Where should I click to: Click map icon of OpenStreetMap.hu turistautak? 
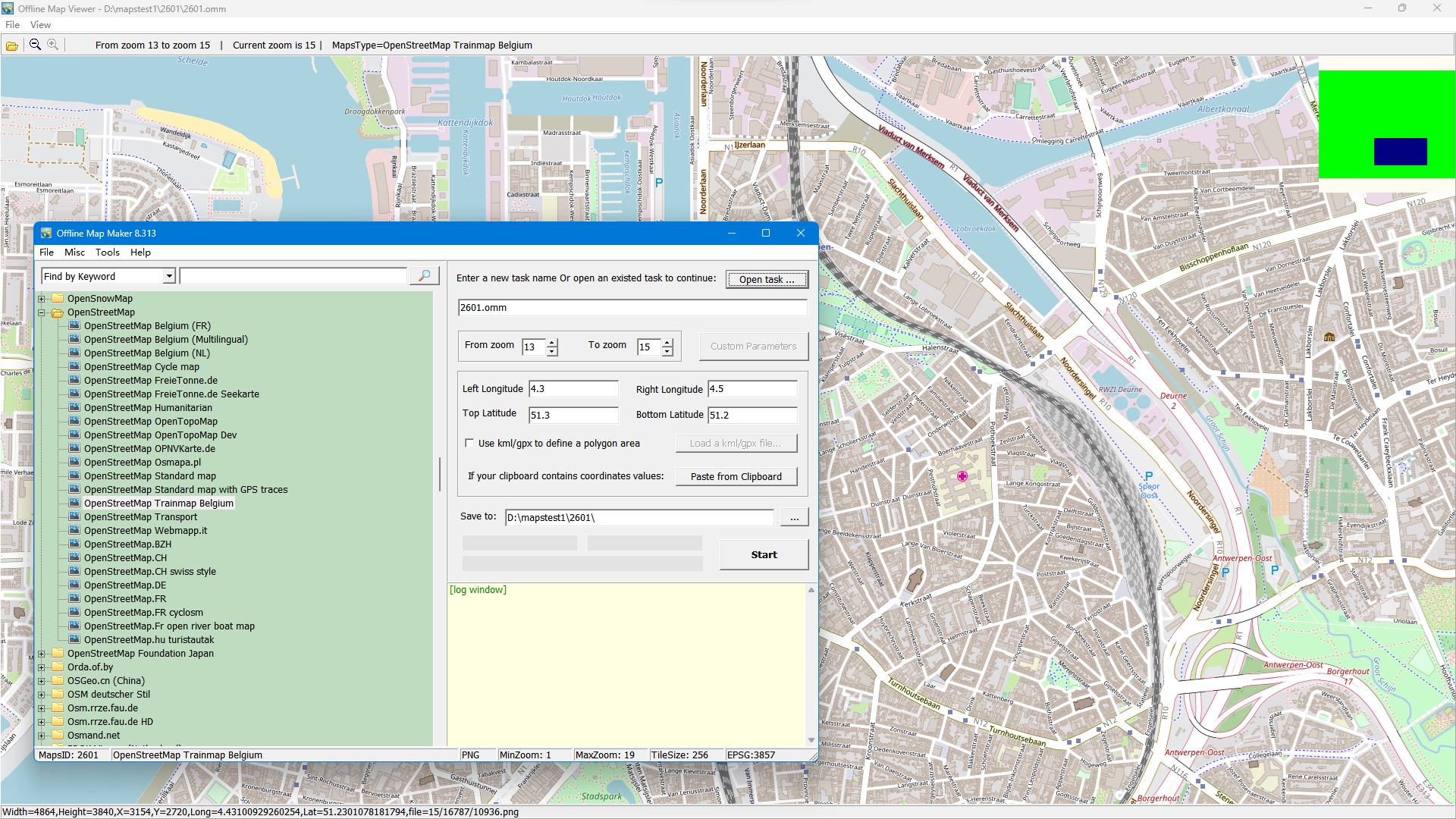pos(74,640)
